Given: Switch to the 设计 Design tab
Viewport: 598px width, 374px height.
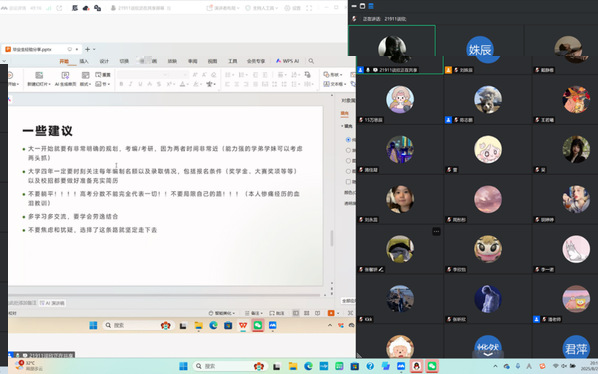Looking at the screenshot, I should pyautogui.click(x=104, y=61).
